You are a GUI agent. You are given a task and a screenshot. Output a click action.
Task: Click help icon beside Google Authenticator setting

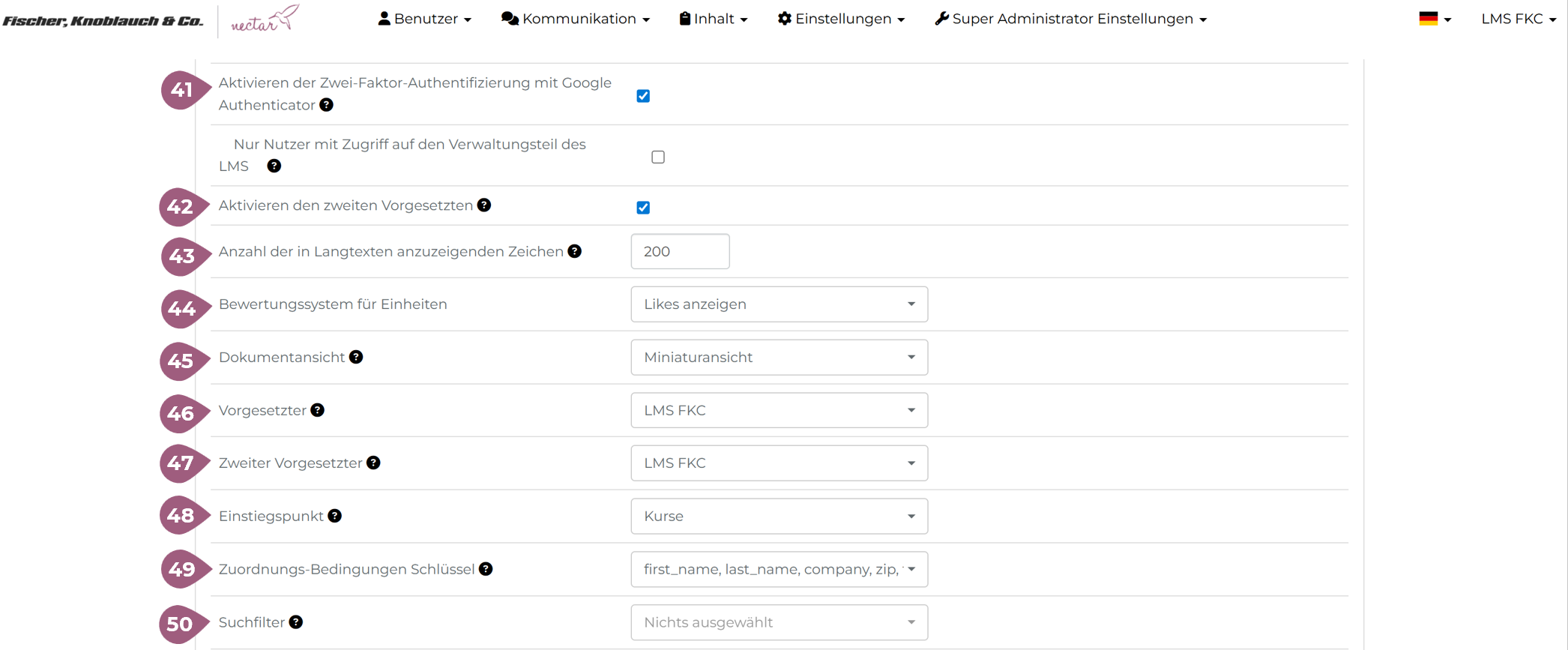pyautogui.click(x=326, y=105)
